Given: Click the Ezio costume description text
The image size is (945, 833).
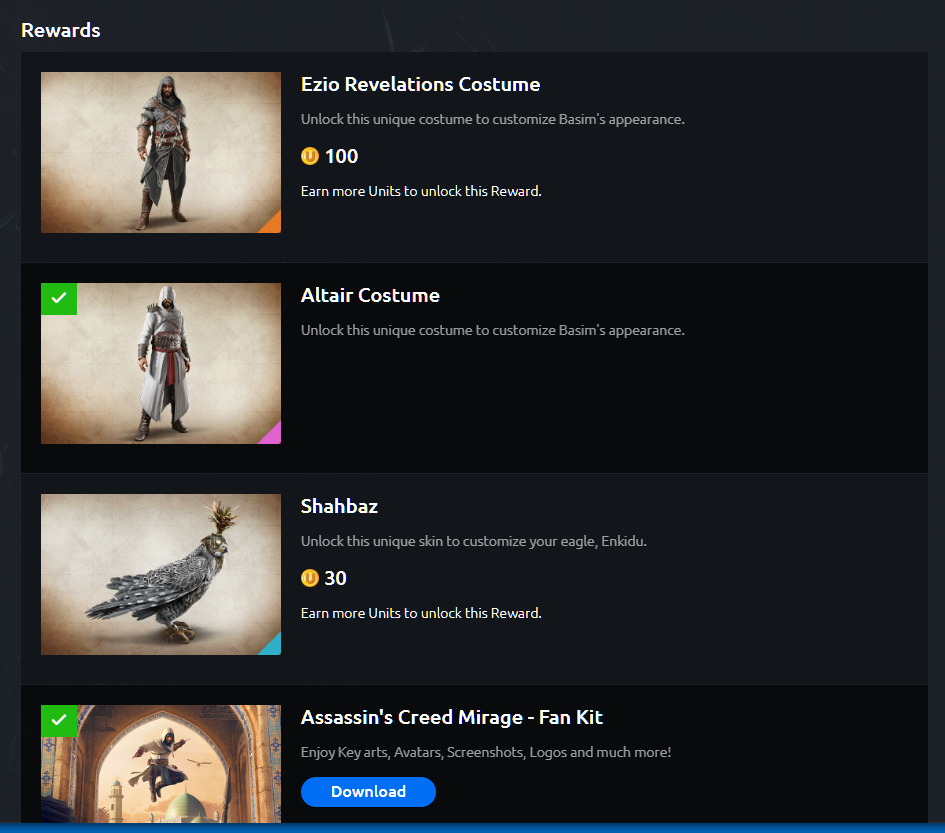Looking at the screenshot, I should tap(492, 119).
